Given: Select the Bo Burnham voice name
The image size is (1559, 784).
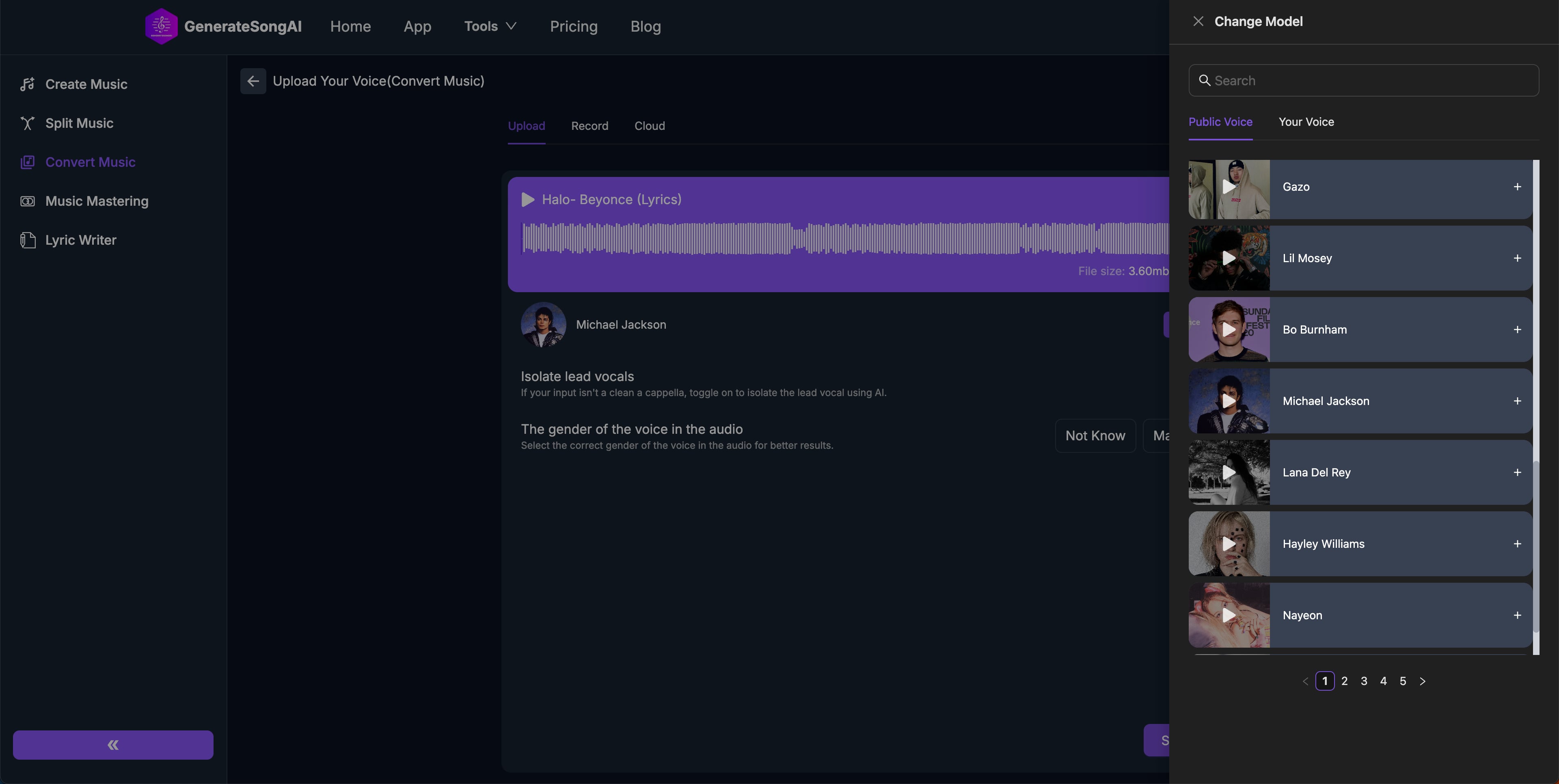Looking at the screenshot, I should coord(1315,330).
